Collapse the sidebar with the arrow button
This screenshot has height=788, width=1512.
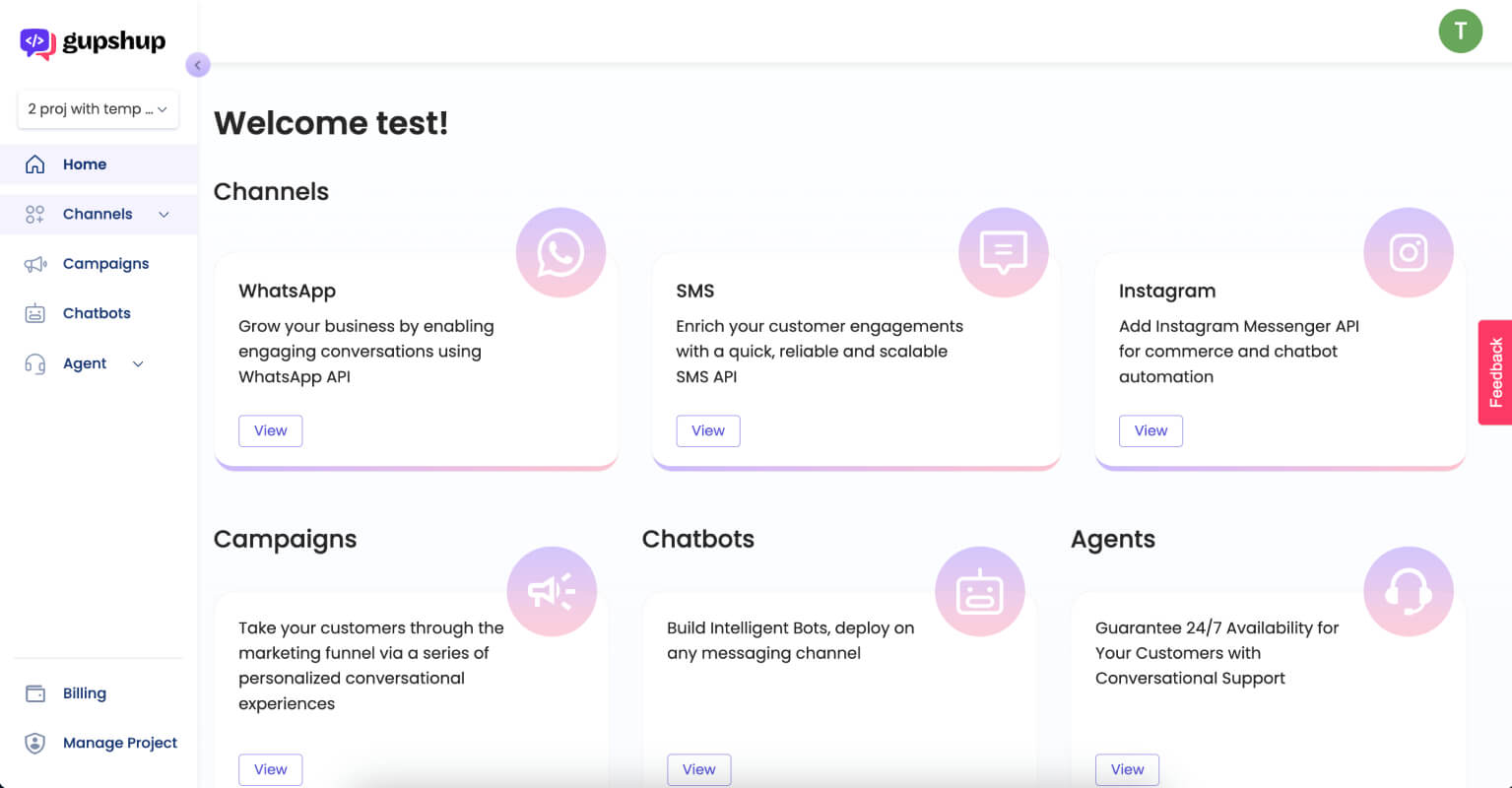pos(197,65)
